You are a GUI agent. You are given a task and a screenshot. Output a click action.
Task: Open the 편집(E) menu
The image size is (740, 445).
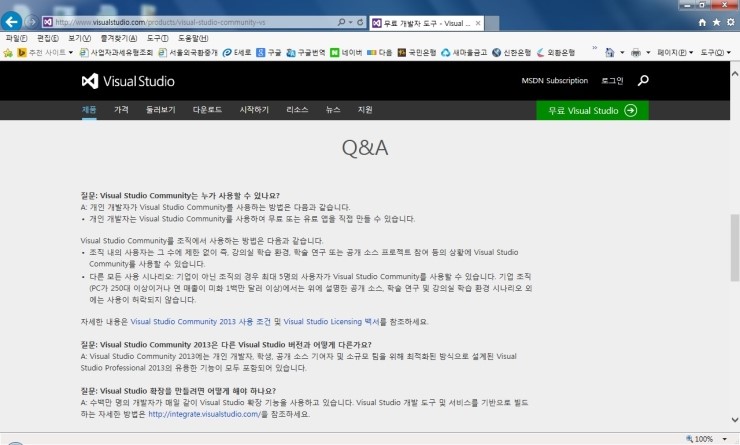tap(48, 38)
